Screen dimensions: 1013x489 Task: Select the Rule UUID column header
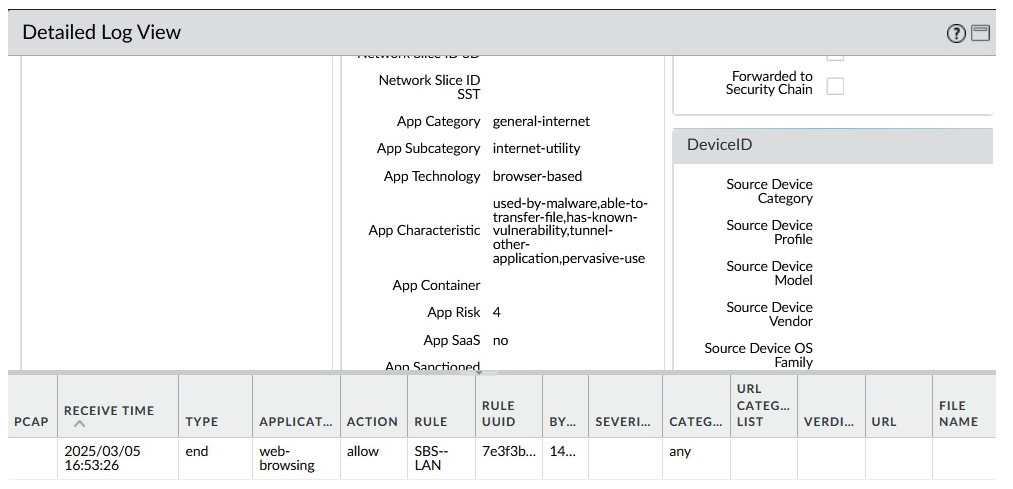point(498,413)
